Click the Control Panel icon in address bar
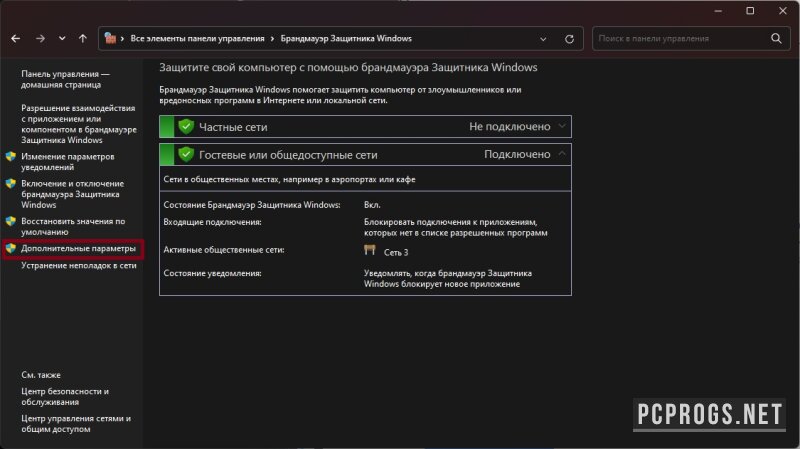The height and width of the screenshot is (449, 800). 110,38
